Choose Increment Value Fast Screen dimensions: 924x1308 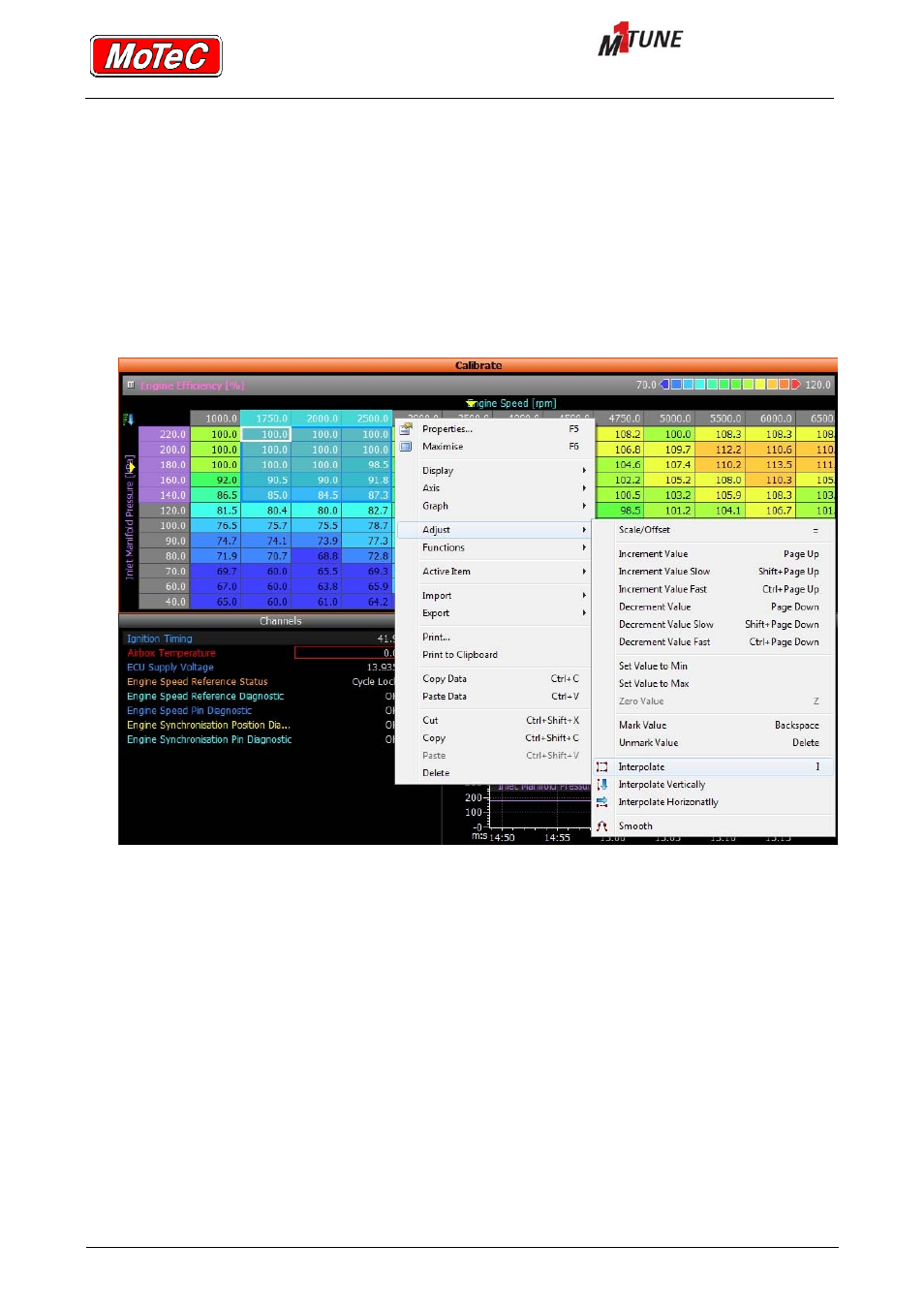pos(714,589)
